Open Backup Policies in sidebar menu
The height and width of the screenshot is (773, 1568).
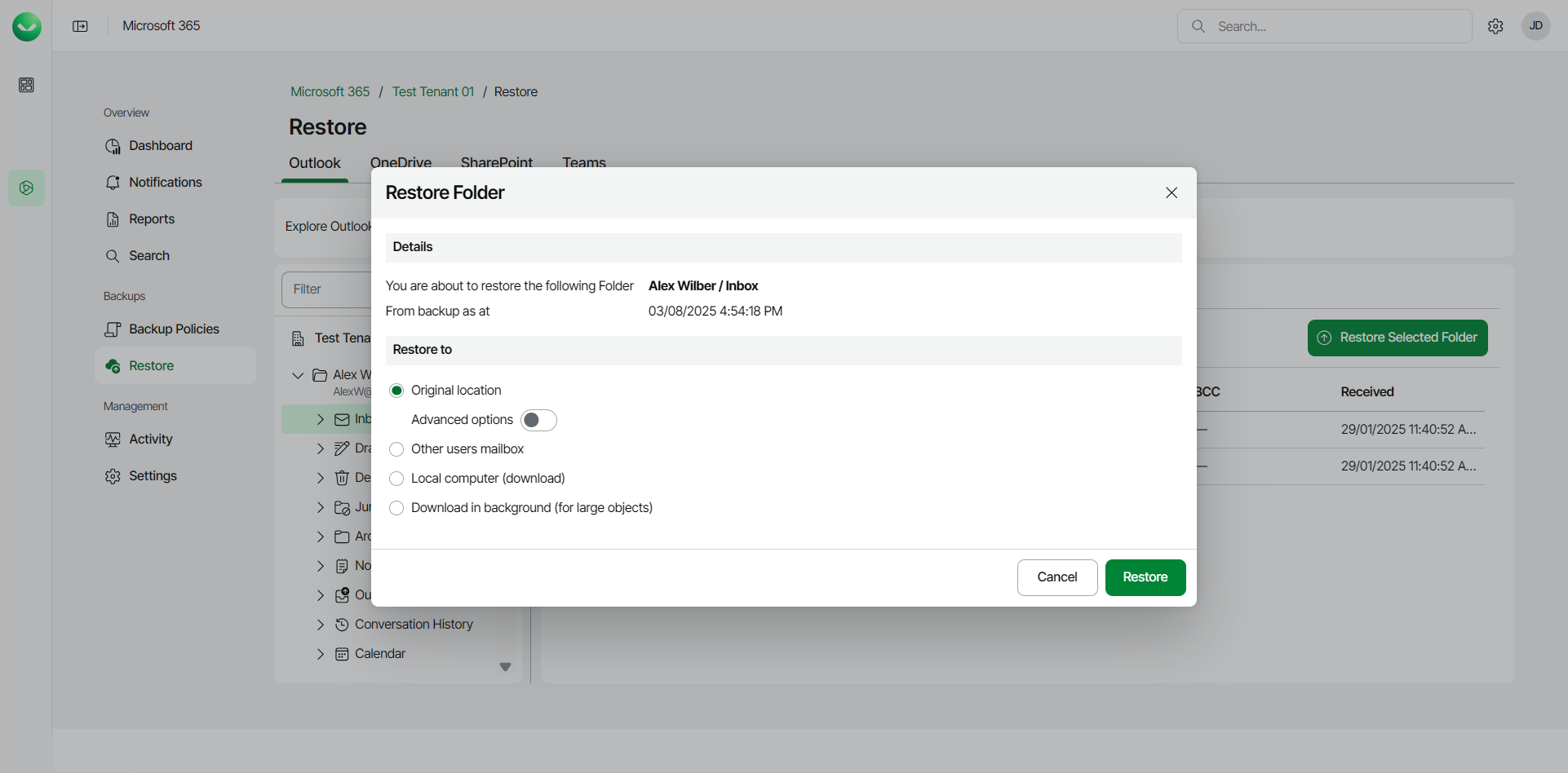(x=174, y=329)
